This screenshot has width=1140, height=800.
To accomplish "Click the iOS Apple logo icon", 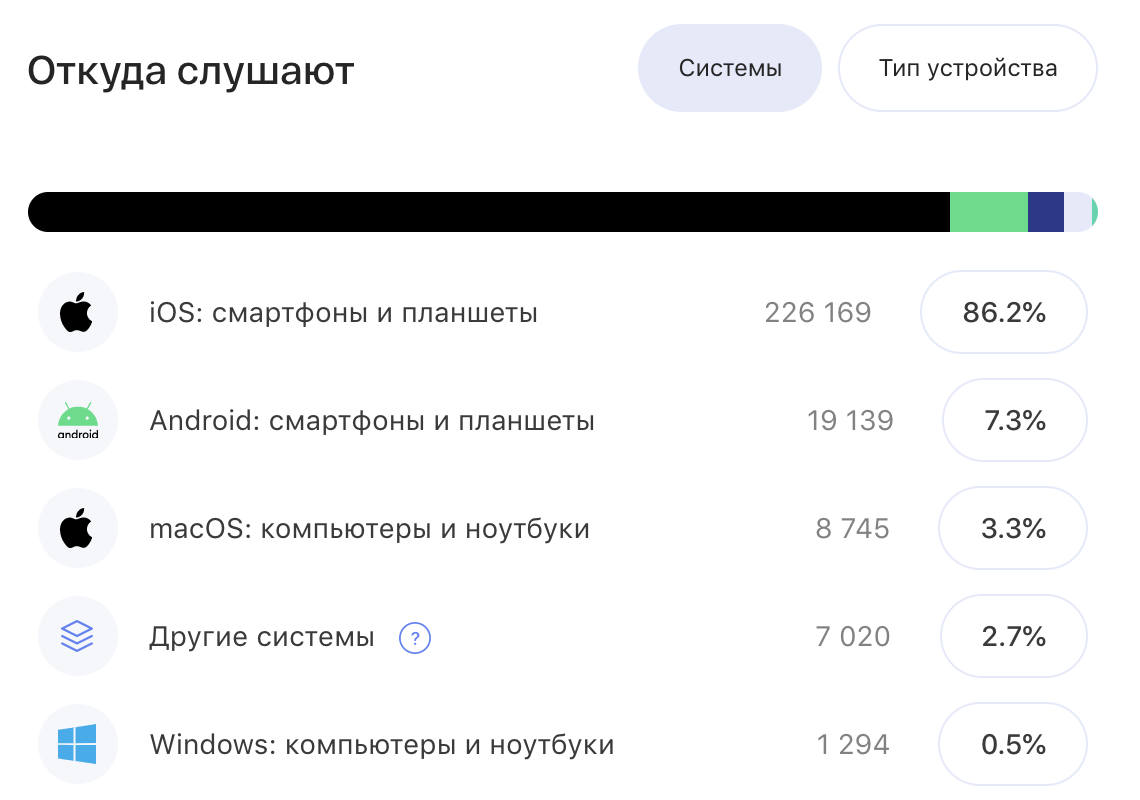I will (x=77, y=312).
